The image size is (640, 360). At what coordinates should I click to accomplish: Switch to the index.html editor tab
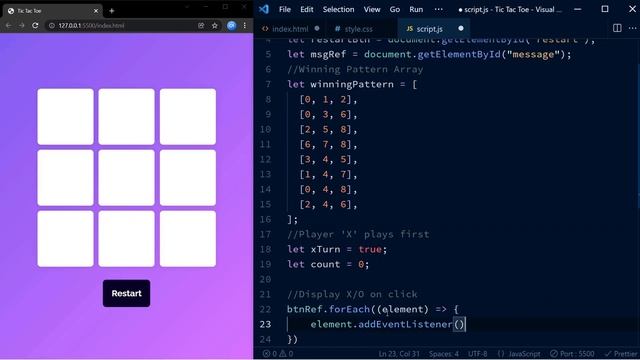point(290,29)
